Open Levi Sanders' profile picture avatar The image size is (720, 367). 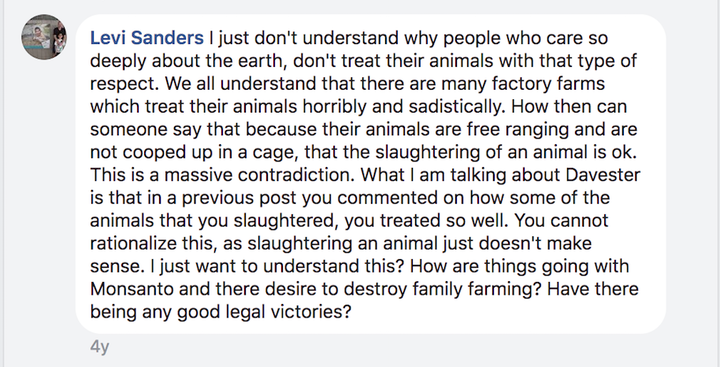[44, 37]
